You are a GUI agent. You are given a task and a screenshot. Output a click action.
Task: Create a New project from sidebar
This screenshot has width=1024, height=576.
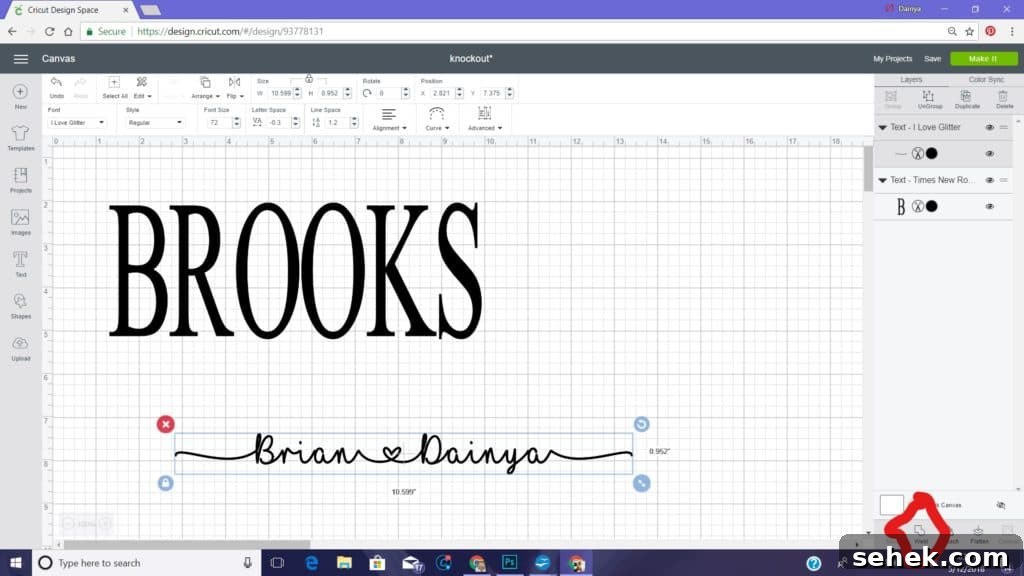click(x=20, y=96)
